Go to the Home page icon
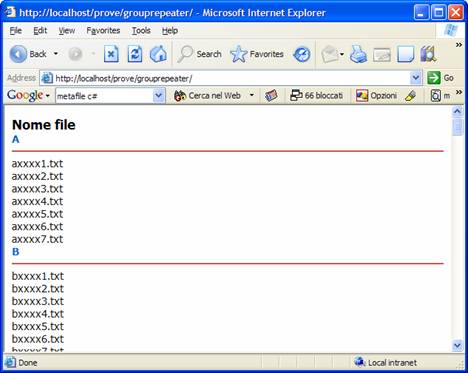The image size is (468, 373). 158,54
